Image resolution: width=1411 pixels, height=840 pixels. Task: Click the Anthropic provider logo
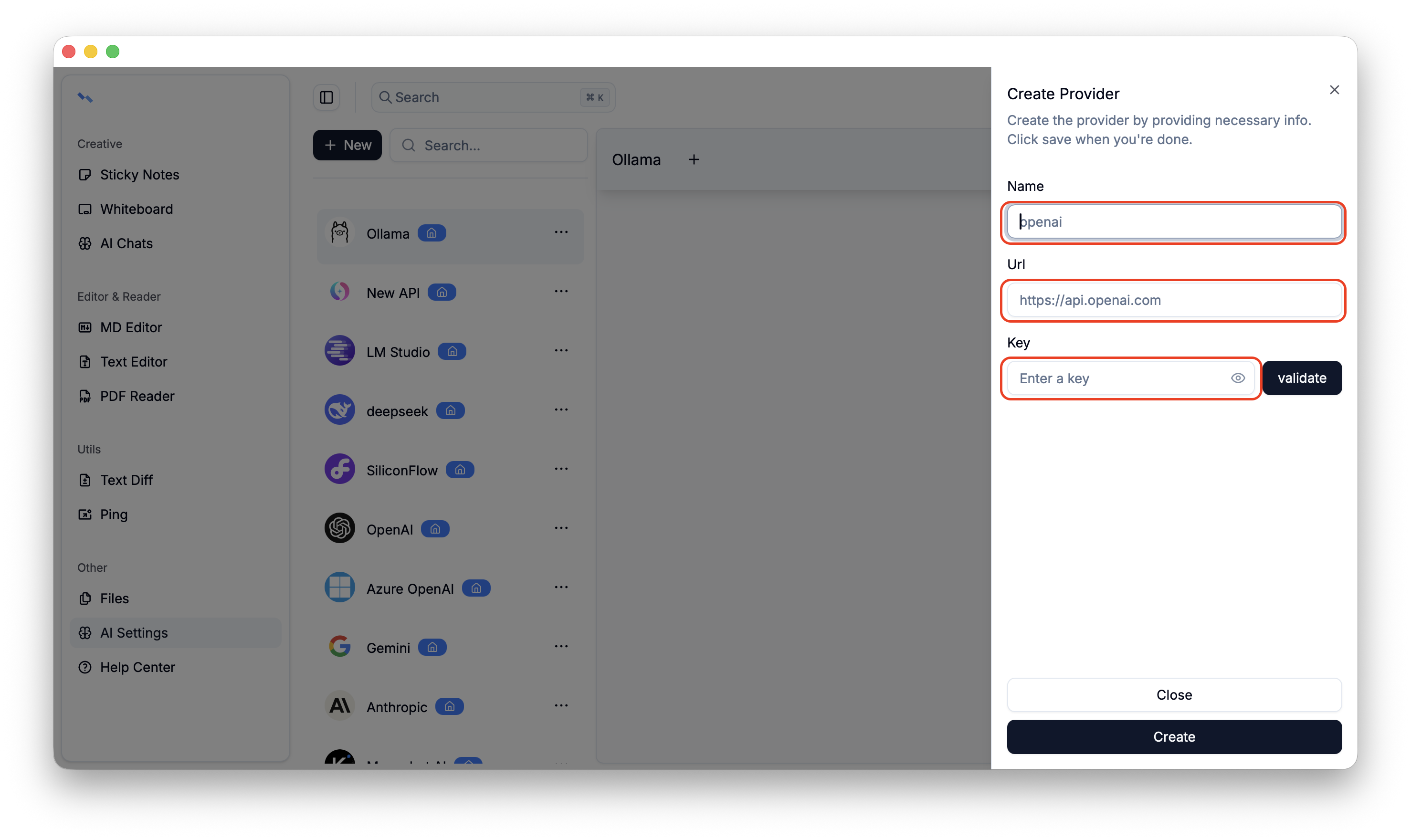(339, 706)
